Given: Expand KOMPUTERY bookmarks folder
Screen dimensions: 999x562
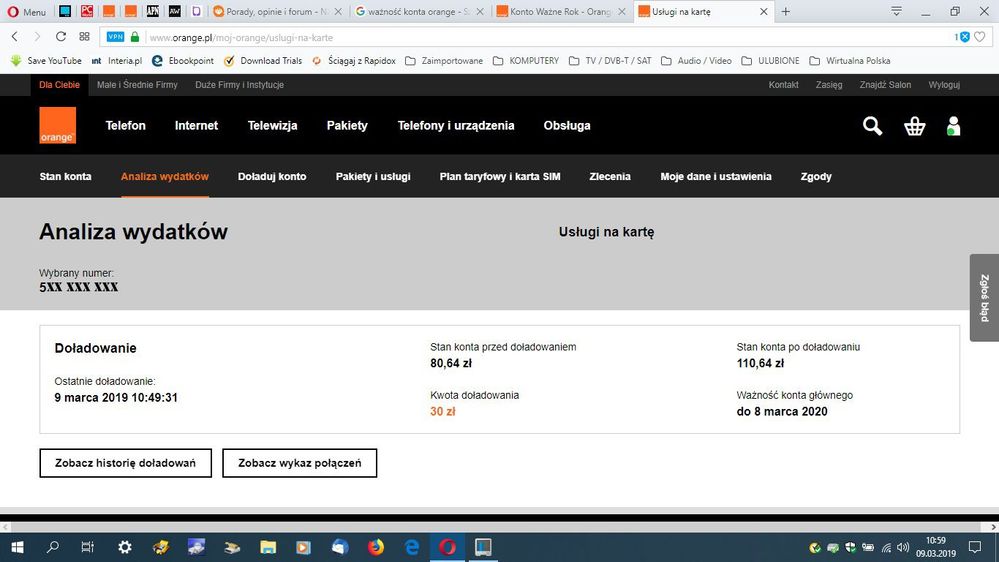Looking at the screenshot, I should pos(526,61).
